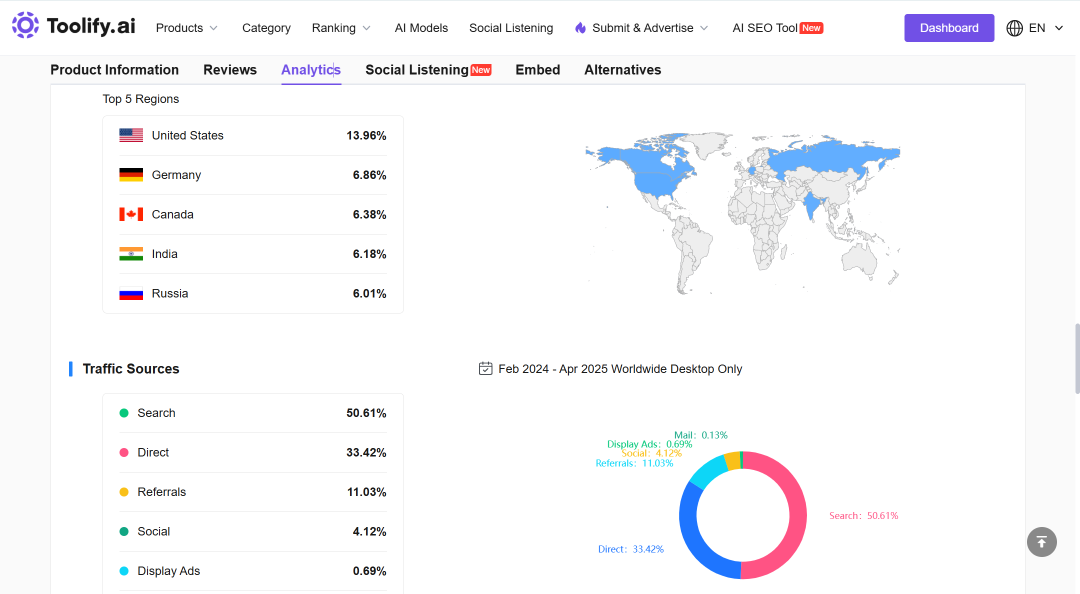Click the purple Dashboard button
The width and height of the screenshot is (1080, 594).
pos(949,28)
